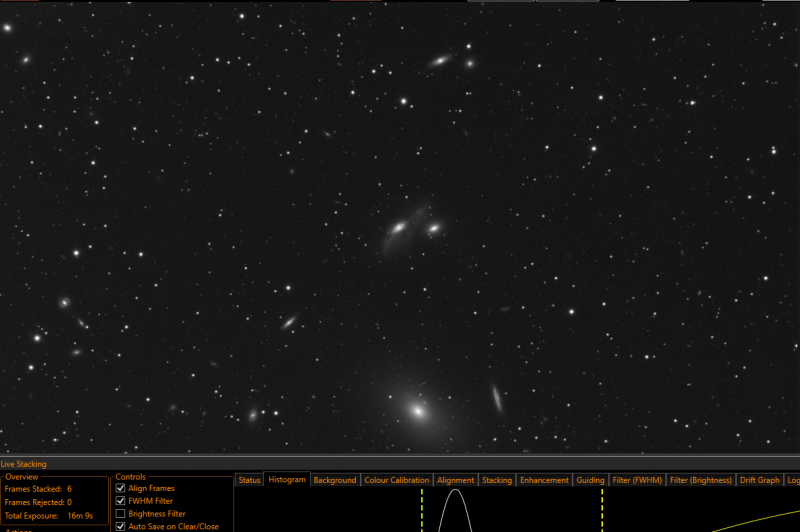Go to the Alignment tab
This screenshot has width=800, height=532.
tap(456, 480)
